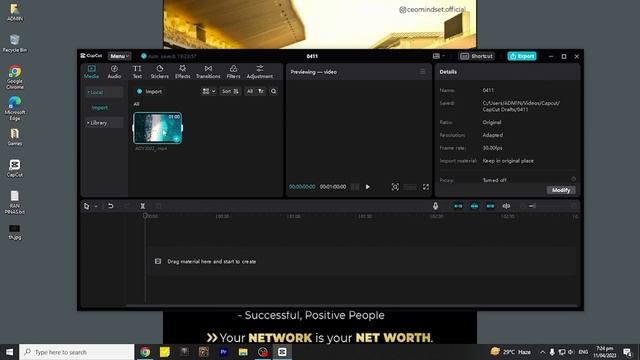640x360 pixels.
Task: Click the Shortcut button
Action: pos(477,56)
